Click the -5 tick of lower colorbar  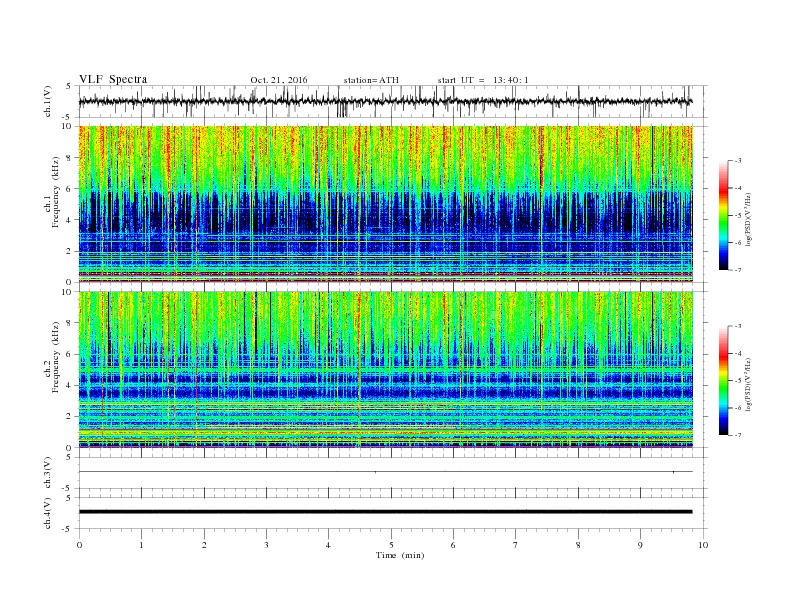pyautogui.click(x=737, y=380)
